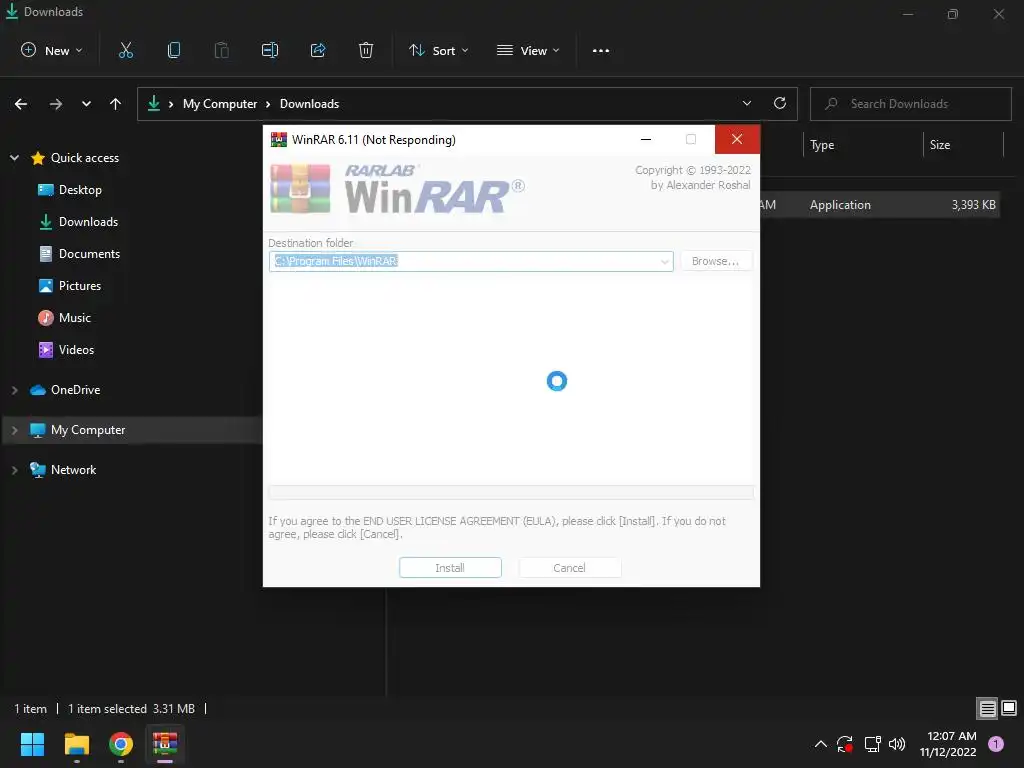1024x768 pixels.
Task: Click the Cancel button in WinRAR setup
Action: click(x=569, y=568)
